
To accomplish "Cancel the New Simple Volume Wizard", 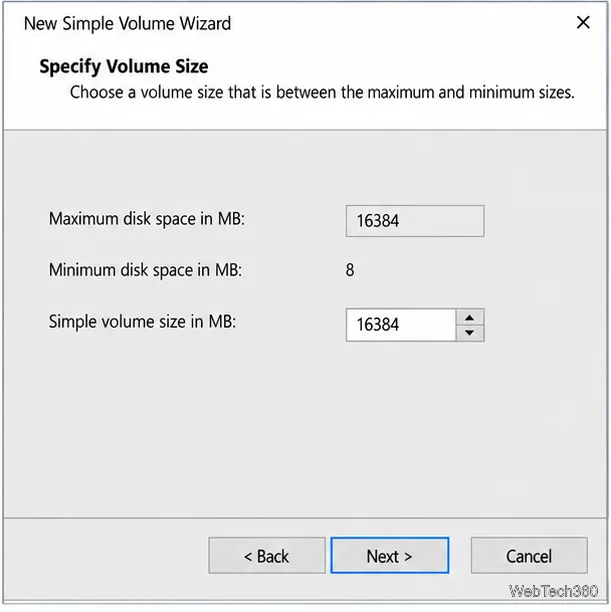I will tap(529, 555).
